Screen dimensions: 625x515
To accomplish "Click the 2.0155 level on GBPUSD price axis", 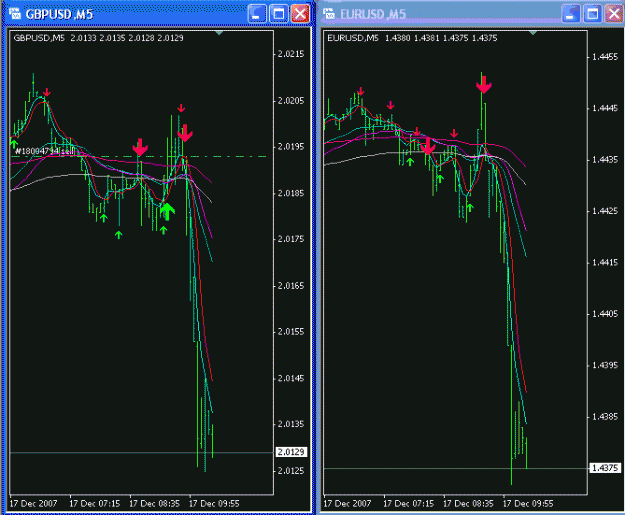I will pos(291,332).
